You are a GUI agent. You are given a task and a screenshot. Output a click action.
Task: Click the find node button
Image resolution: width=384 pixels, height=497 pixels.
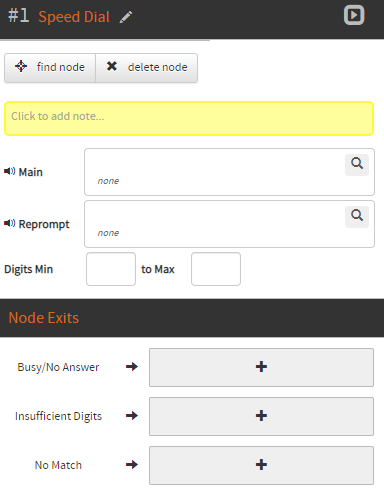50,68
